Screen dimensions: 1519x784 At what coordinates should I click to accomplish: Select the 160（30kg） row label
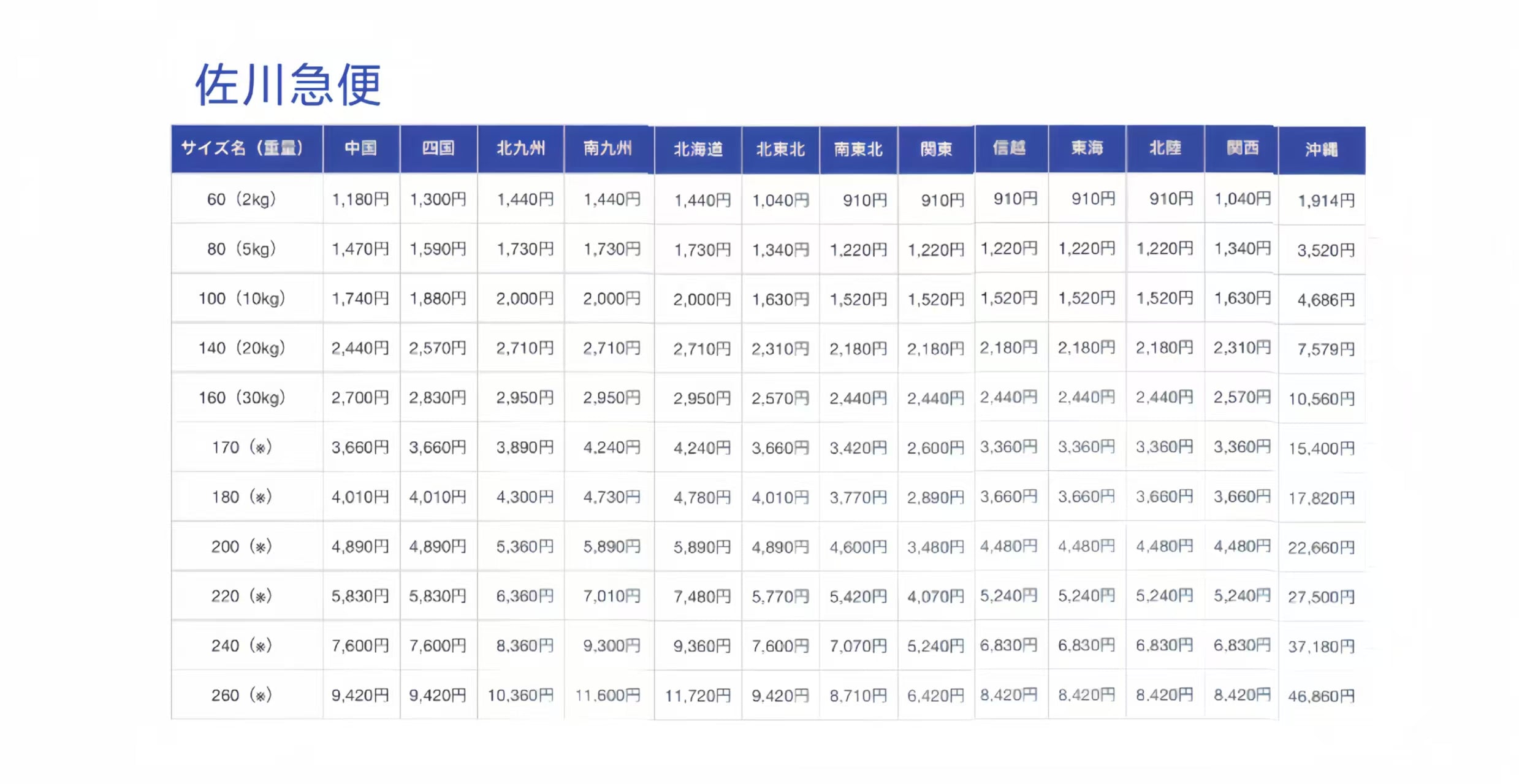(x=242, y=398)
